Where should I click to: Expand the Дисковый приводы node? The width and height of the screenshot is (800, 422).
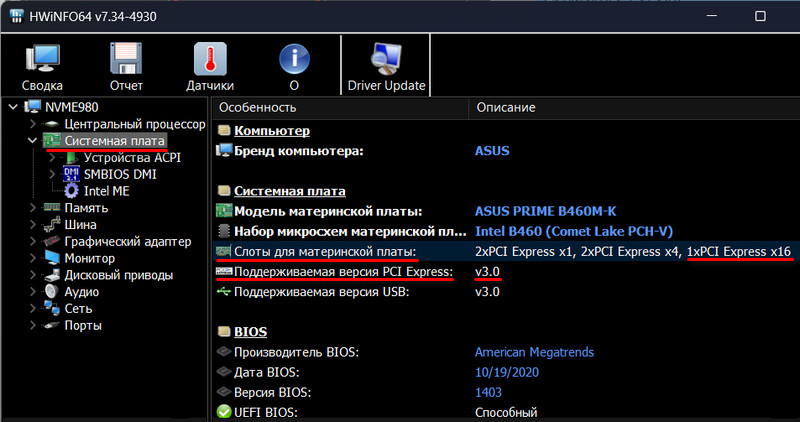pyautogui.click(x=33, y=275)
